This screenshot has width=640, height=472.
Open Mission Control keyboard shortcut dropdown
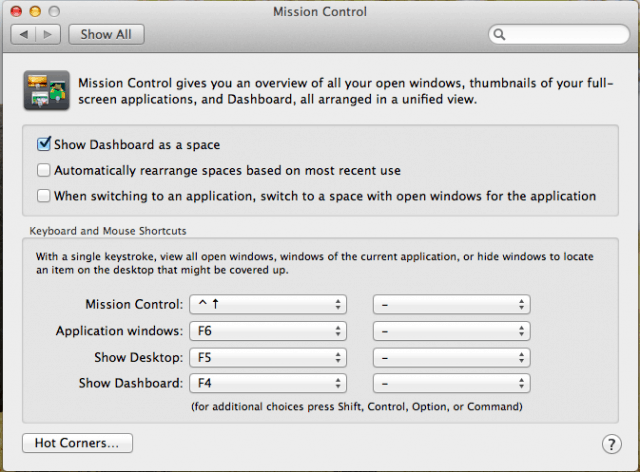point(269,304)
